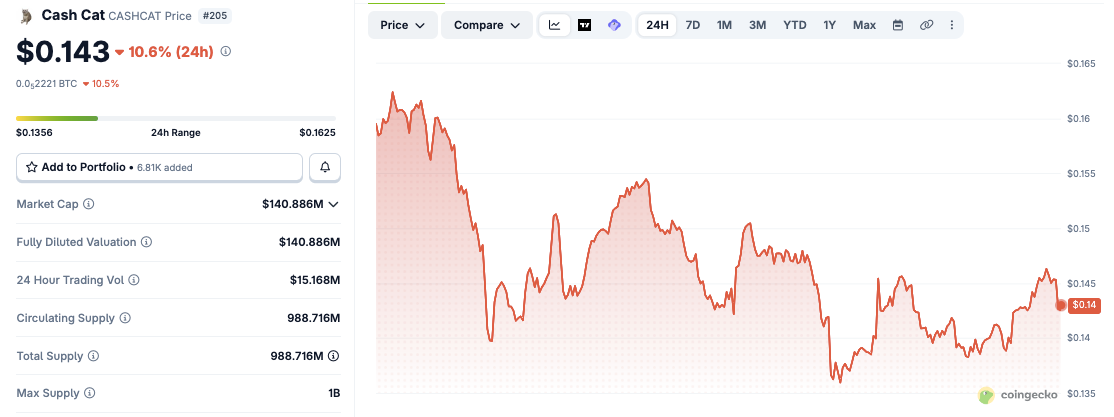Click the $0.1625 range high value

(318, 132)
